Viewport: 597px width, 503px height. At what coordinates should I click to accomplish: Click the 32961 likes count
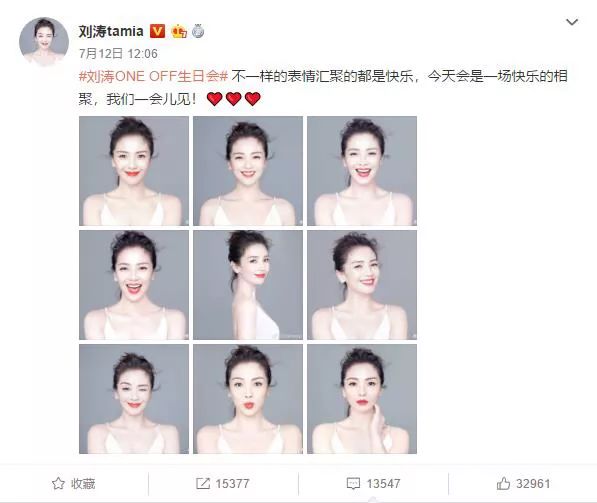533,484
